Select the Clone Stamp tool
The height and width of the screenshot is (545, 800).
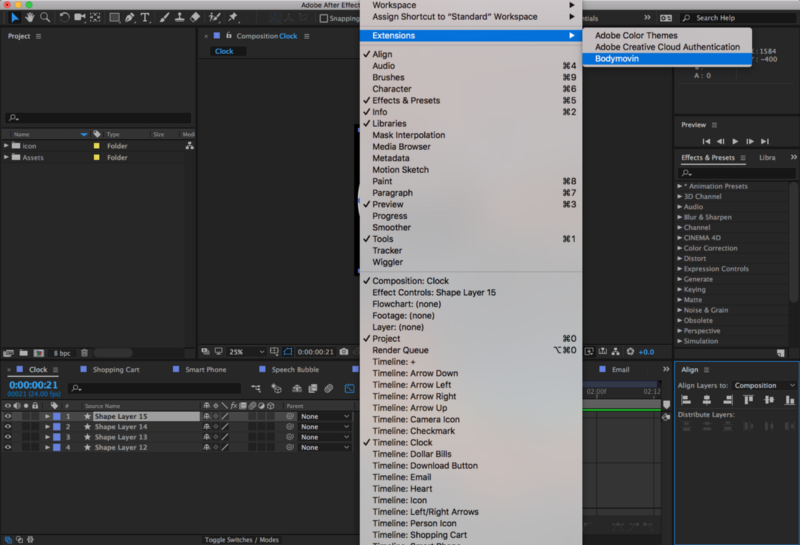tap(180, 18)
